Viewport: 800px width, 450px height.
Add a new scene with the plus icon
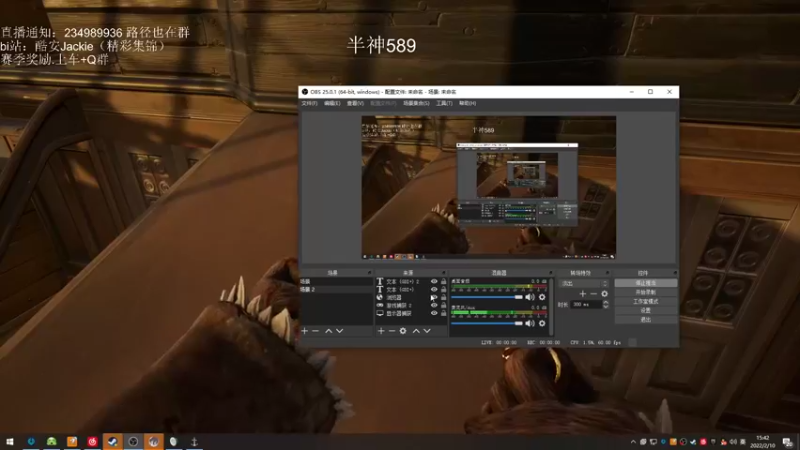[305, 331]
